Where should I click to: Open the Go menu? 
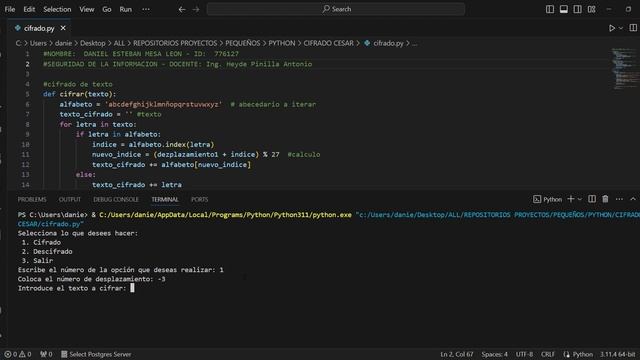(107, 9)
